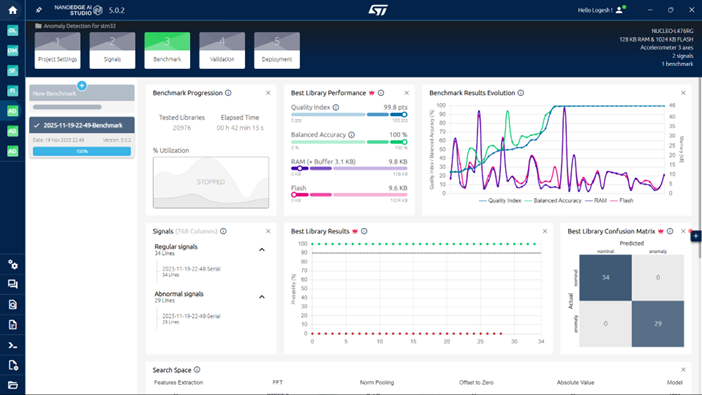Toggle Quality Index series in chart legend

coord(500,201)
